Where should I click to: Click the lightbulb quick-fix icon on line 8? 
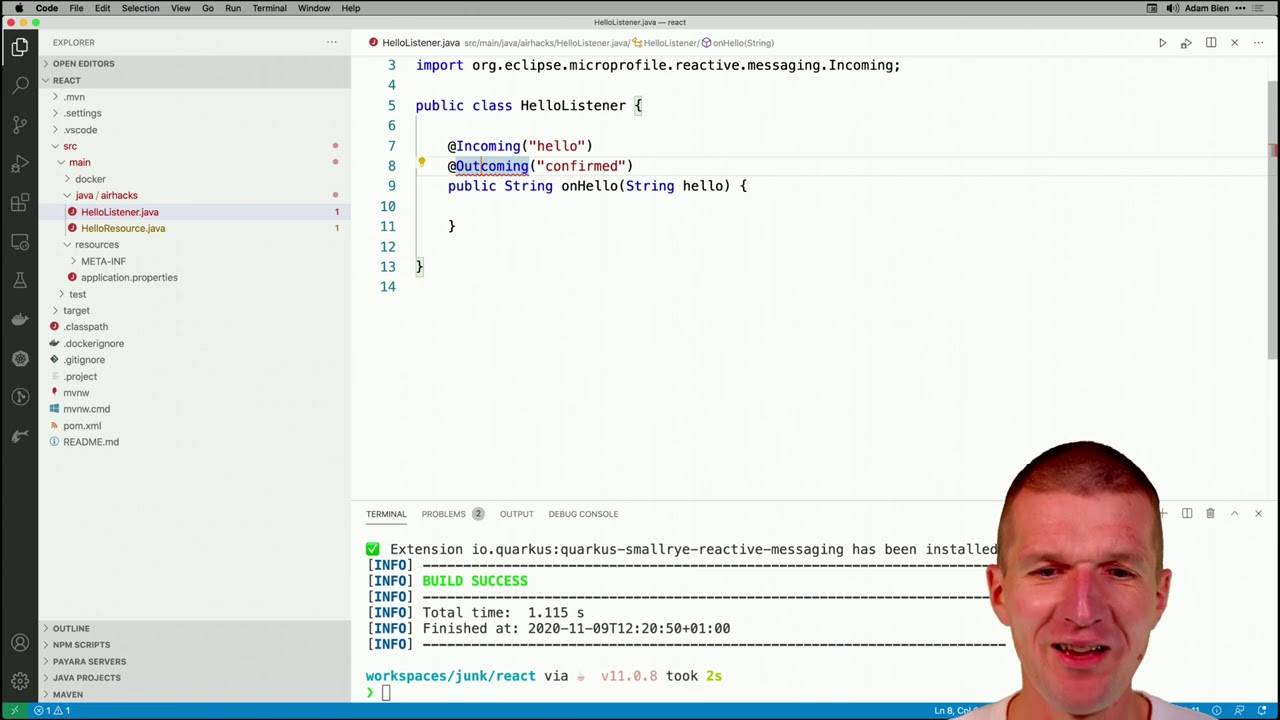[422, 163]
